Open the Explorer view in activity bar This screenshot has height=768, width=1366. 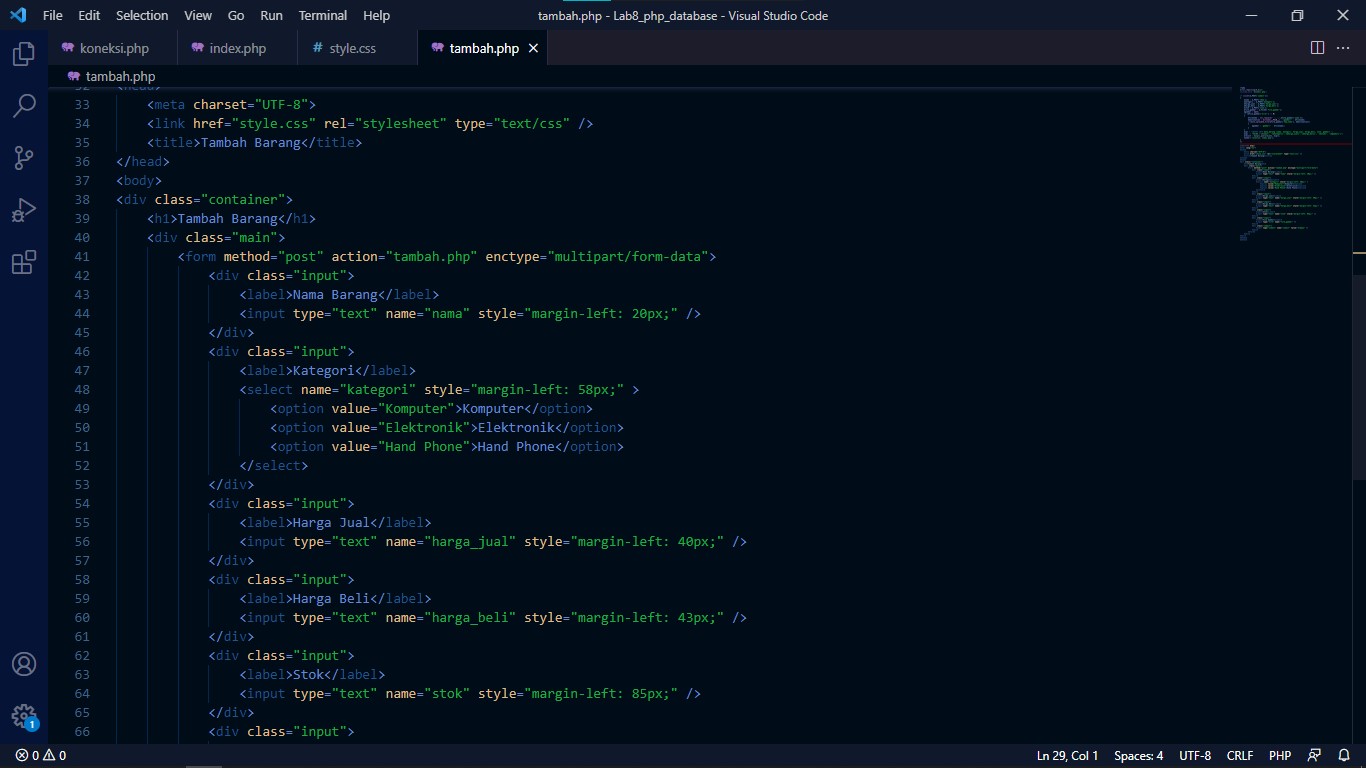(24, 54)
